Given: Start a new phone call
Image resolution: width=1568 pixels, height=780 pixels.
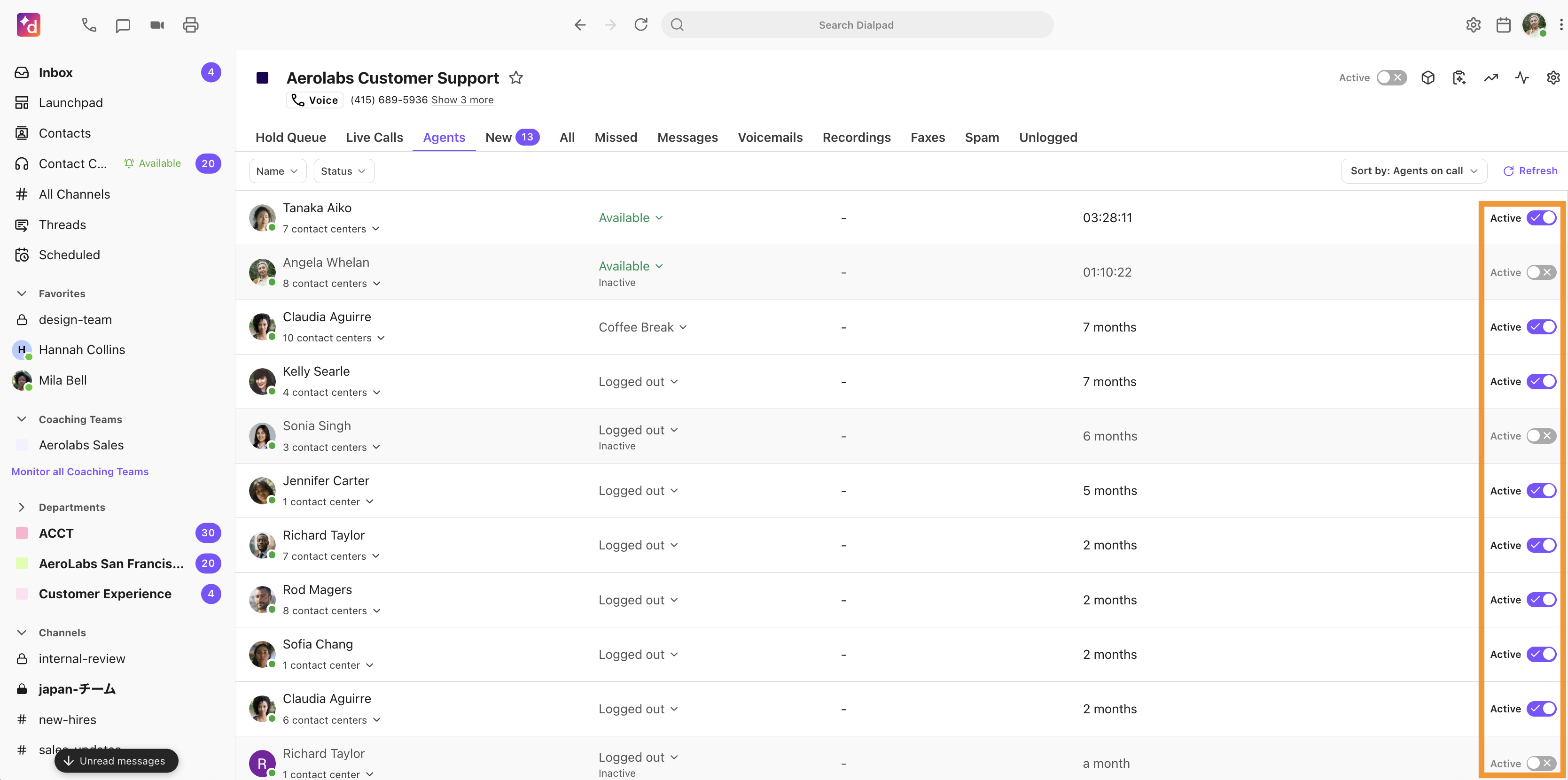Looking at the screenshot, I should point(89,25).
